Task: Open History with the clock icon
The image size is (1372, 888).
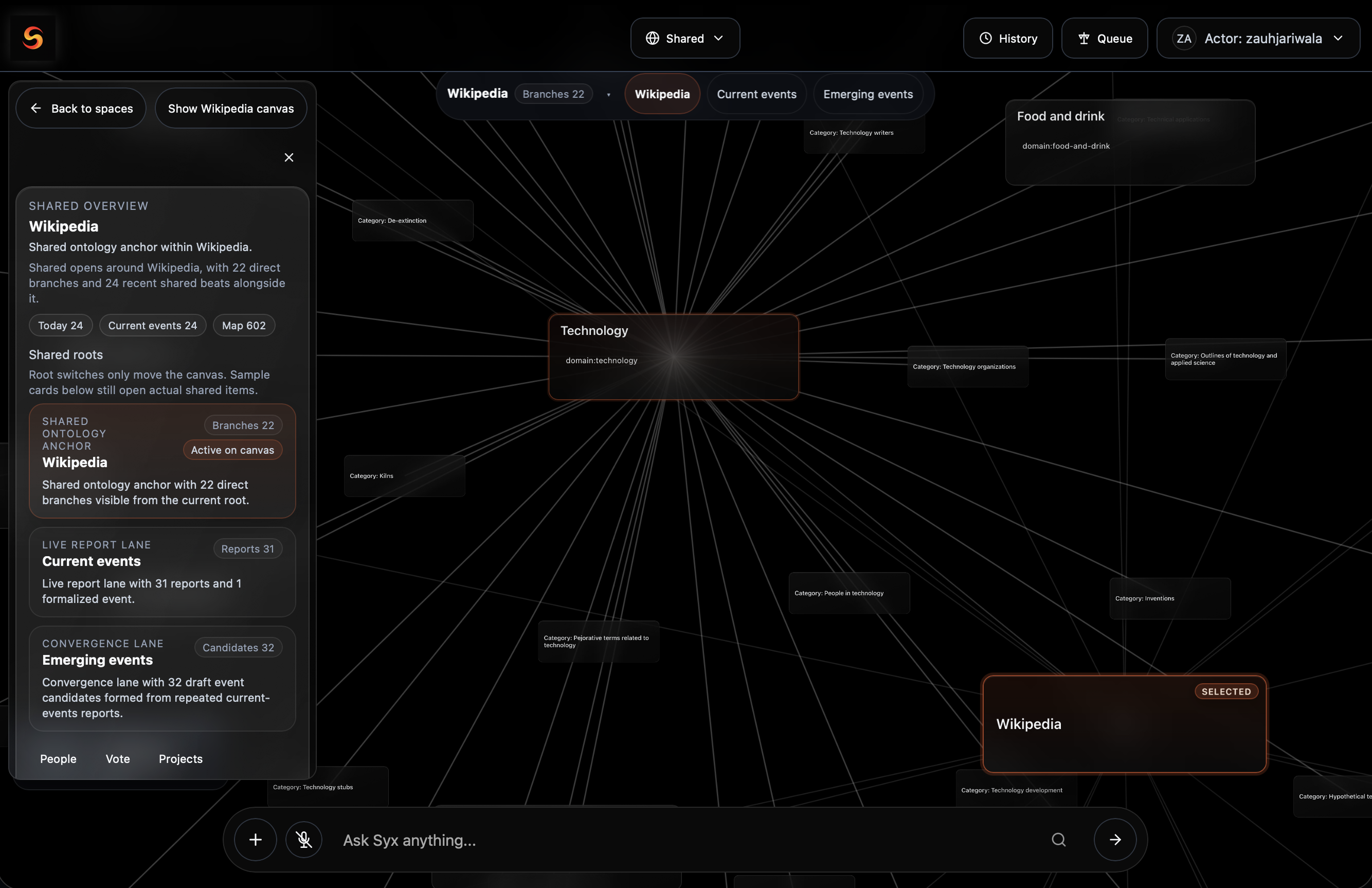Action: pos(986,38)
